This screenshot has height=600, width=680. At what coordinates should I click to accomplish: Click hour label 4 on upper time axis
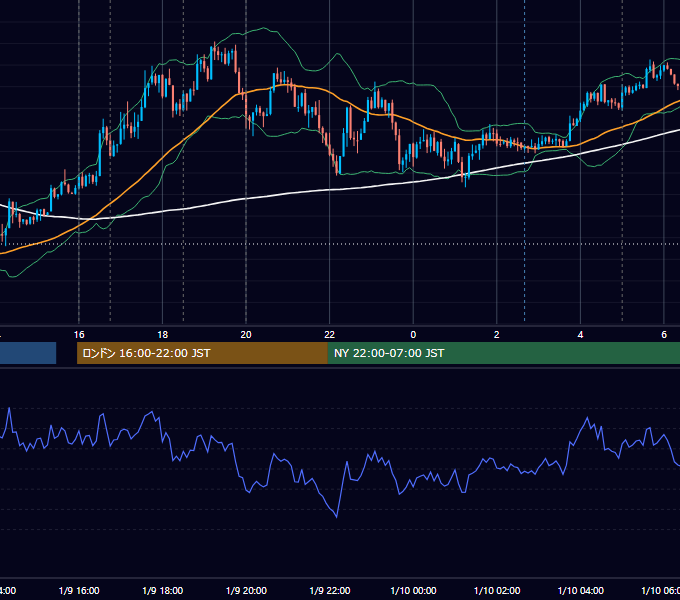(580, 335)
